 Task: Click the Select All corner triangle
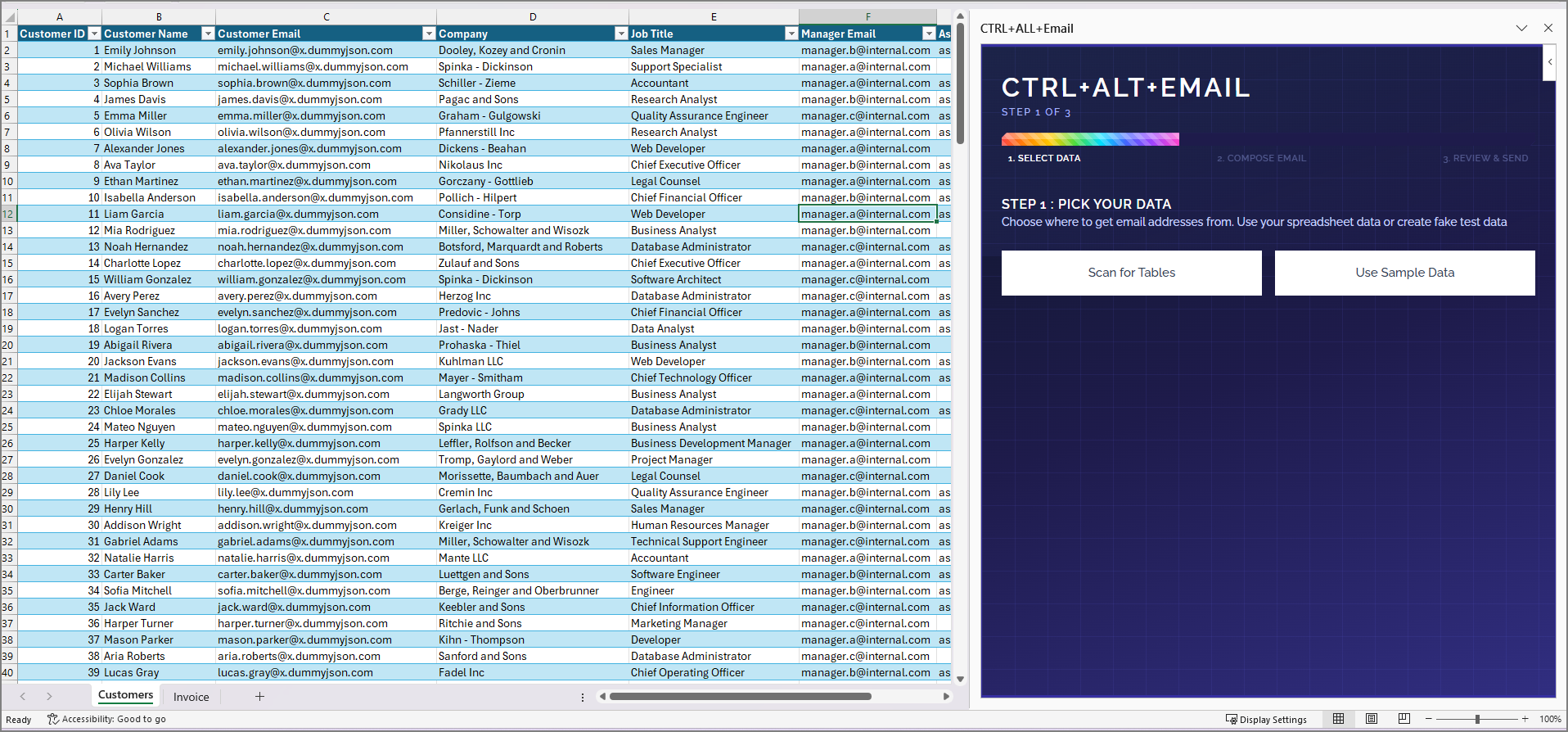click(x=9, y=17)
